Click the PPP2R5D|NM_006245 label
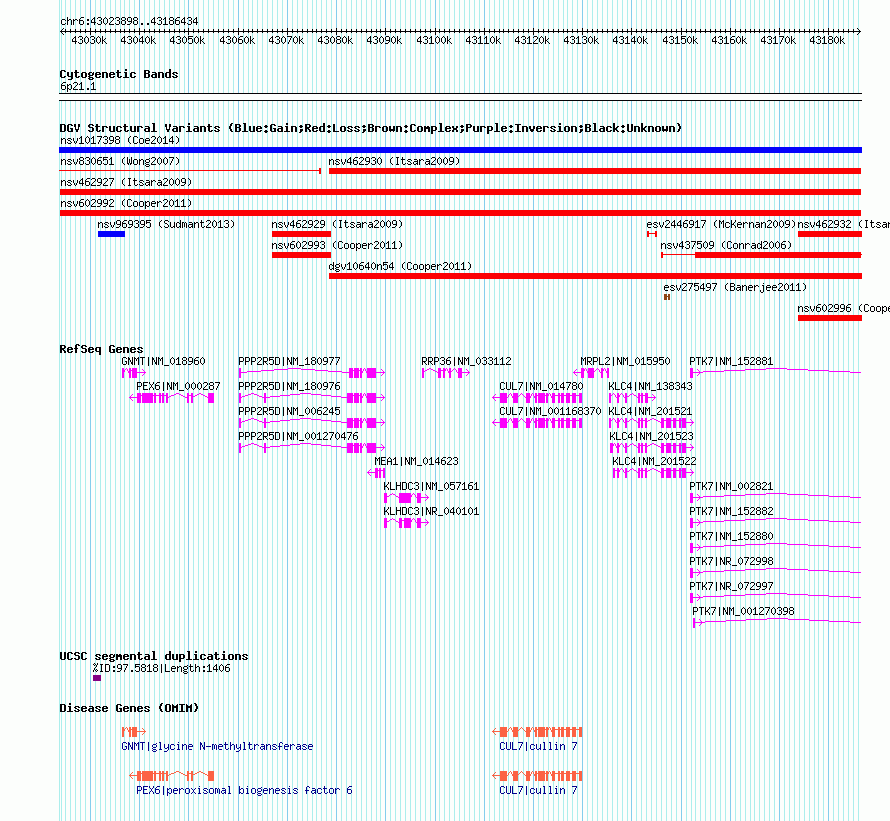The width and height of the screenshot is (890, 821). coord(289,411)
